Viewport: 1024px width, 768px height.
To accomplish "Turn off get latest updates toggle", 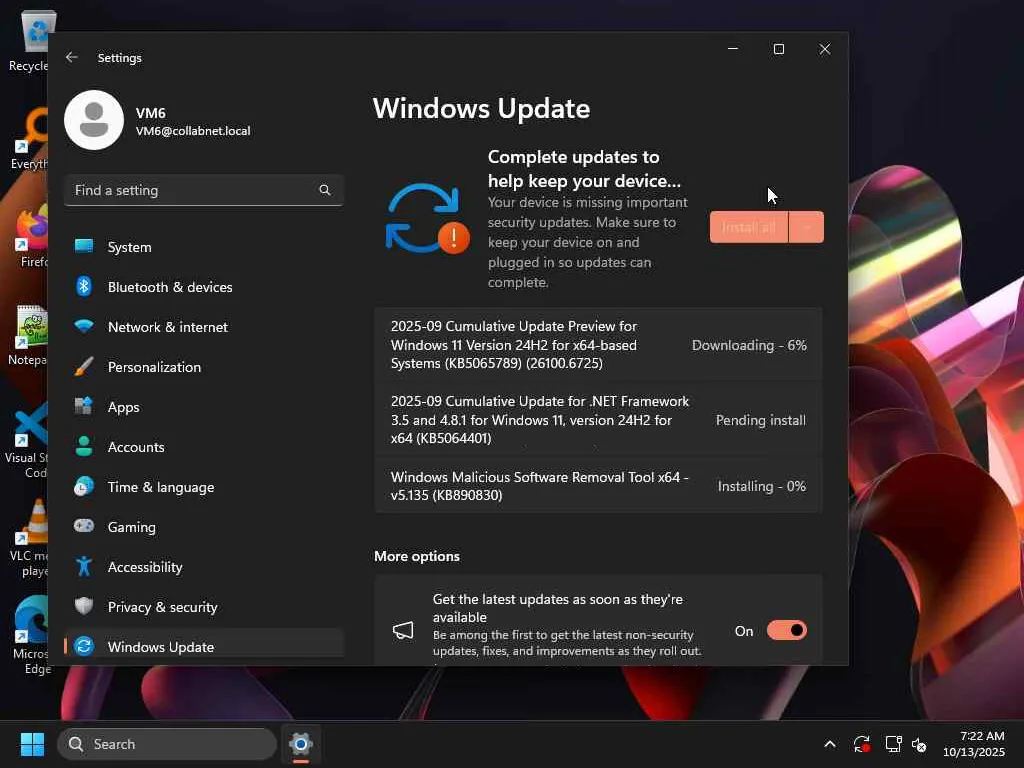I will pyautogui.click(x=786, y=630).
